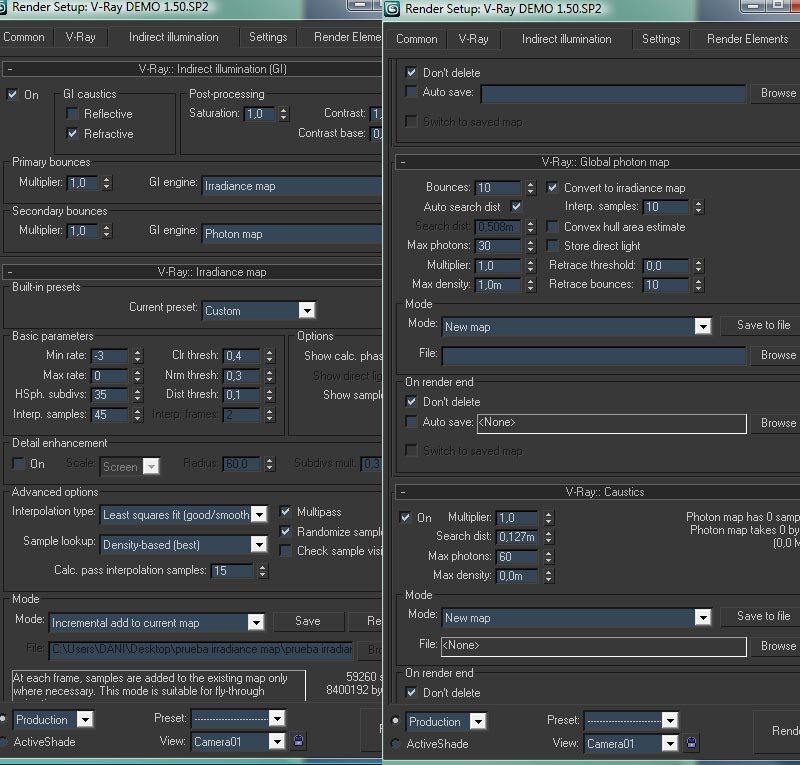
Task: Toggle Auto search dist checkbox
Action: pos(516,207)
